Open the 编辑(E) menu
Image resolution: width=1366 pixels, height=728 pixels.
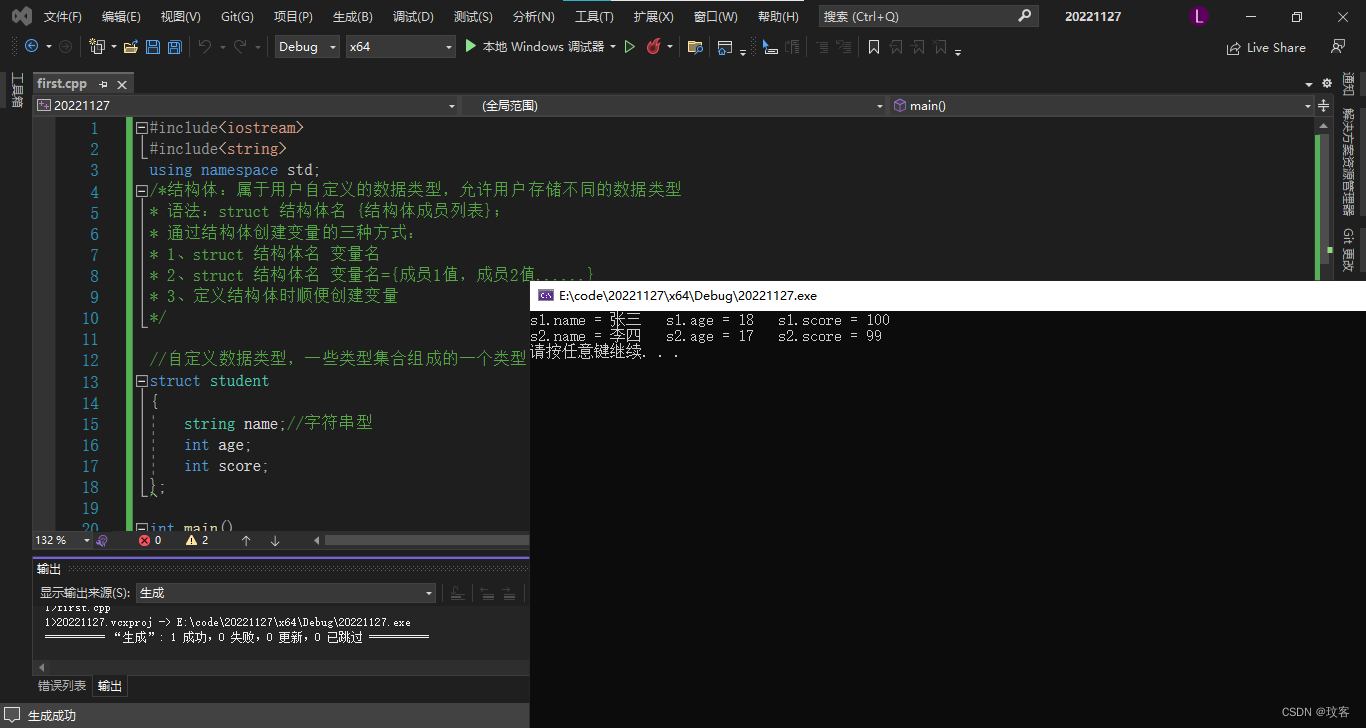click(121, 16)
